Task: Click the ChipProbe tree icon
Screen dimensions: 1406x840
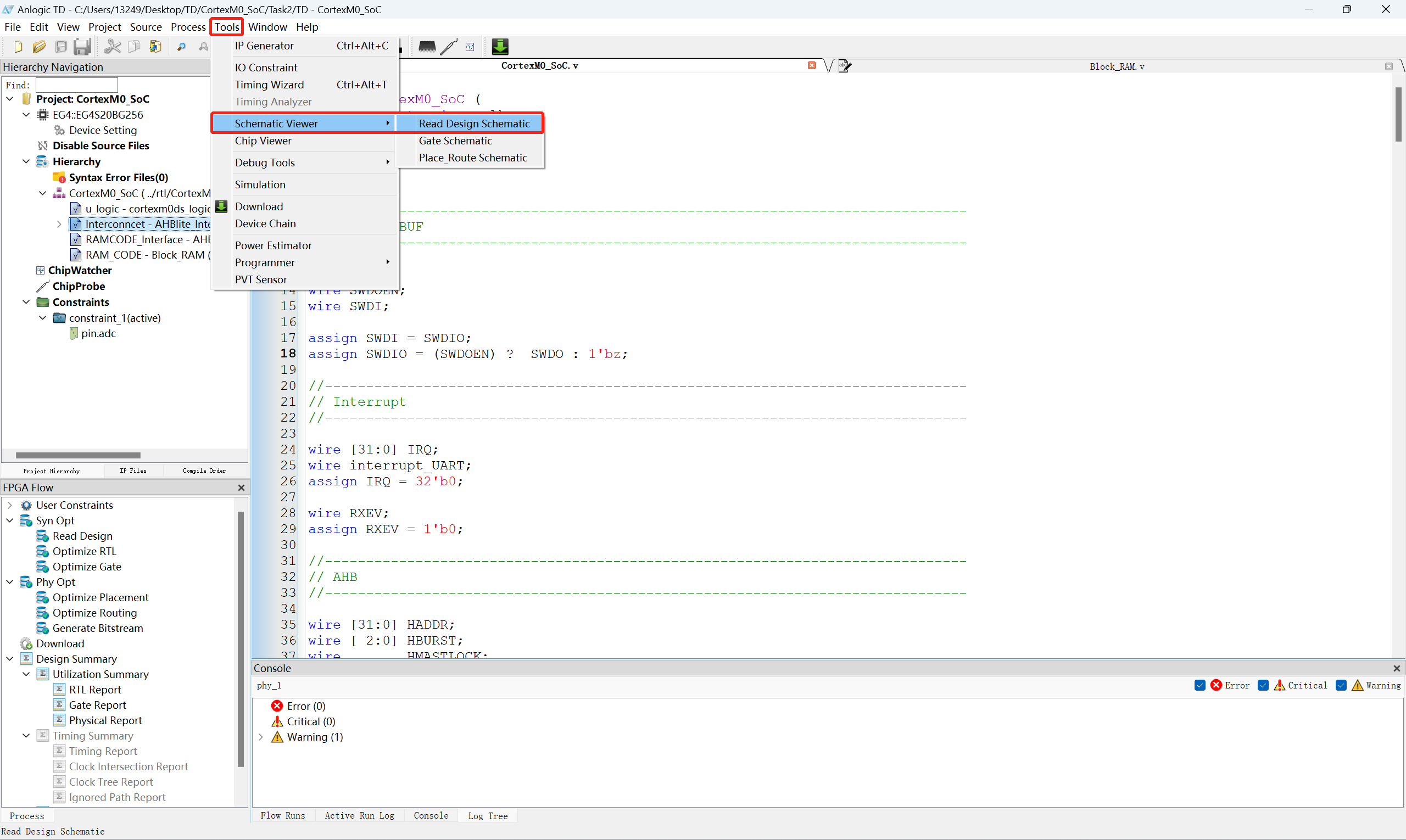Action: coord(42,286)
